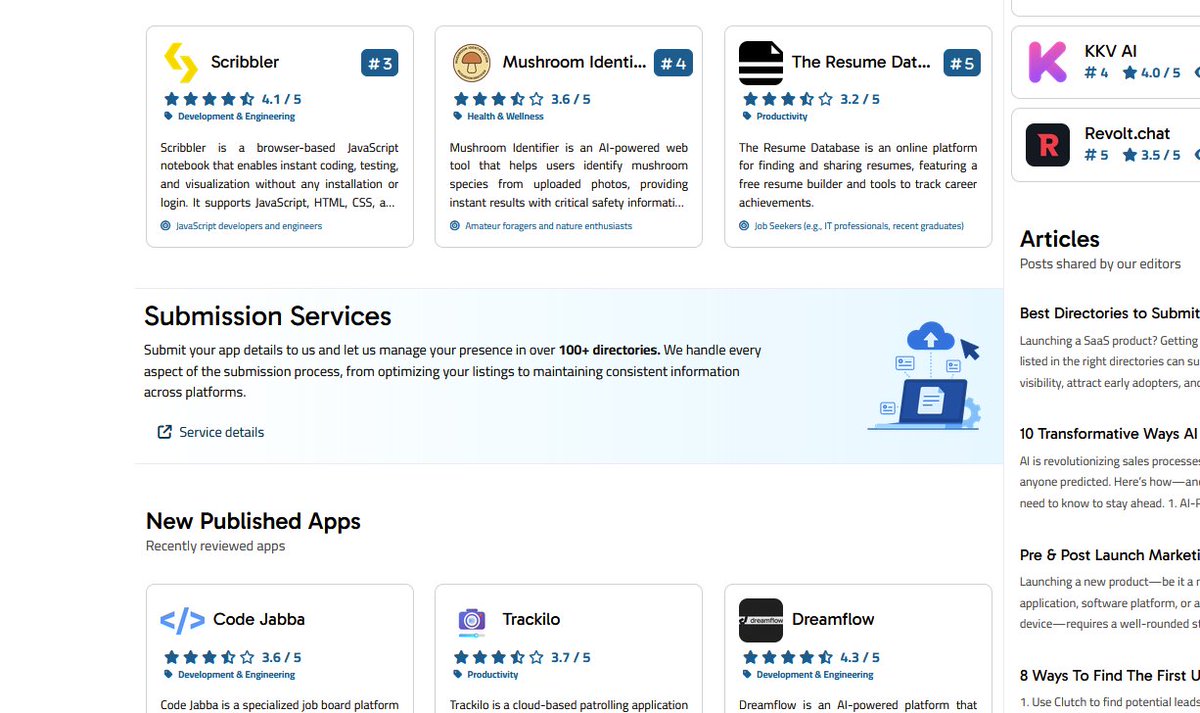Image resolution: width=1200 pixels, height=713 pixels.
Task: Open the Trackilo app title
Action: click(531, 619)
